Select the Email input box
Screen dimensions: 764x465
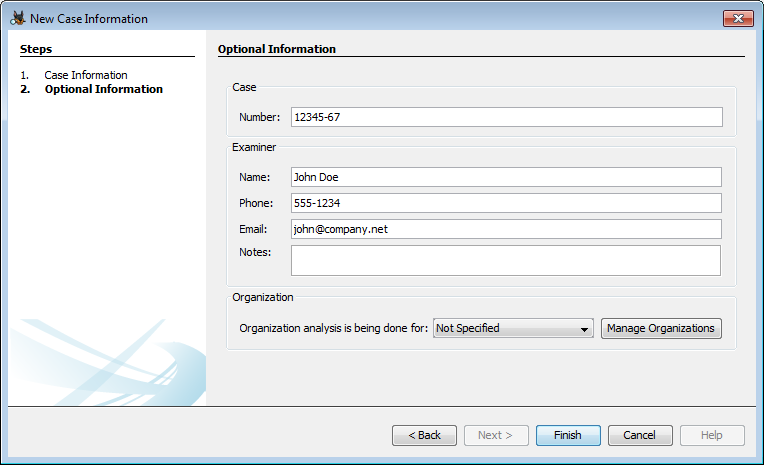(x=506, y=229)
